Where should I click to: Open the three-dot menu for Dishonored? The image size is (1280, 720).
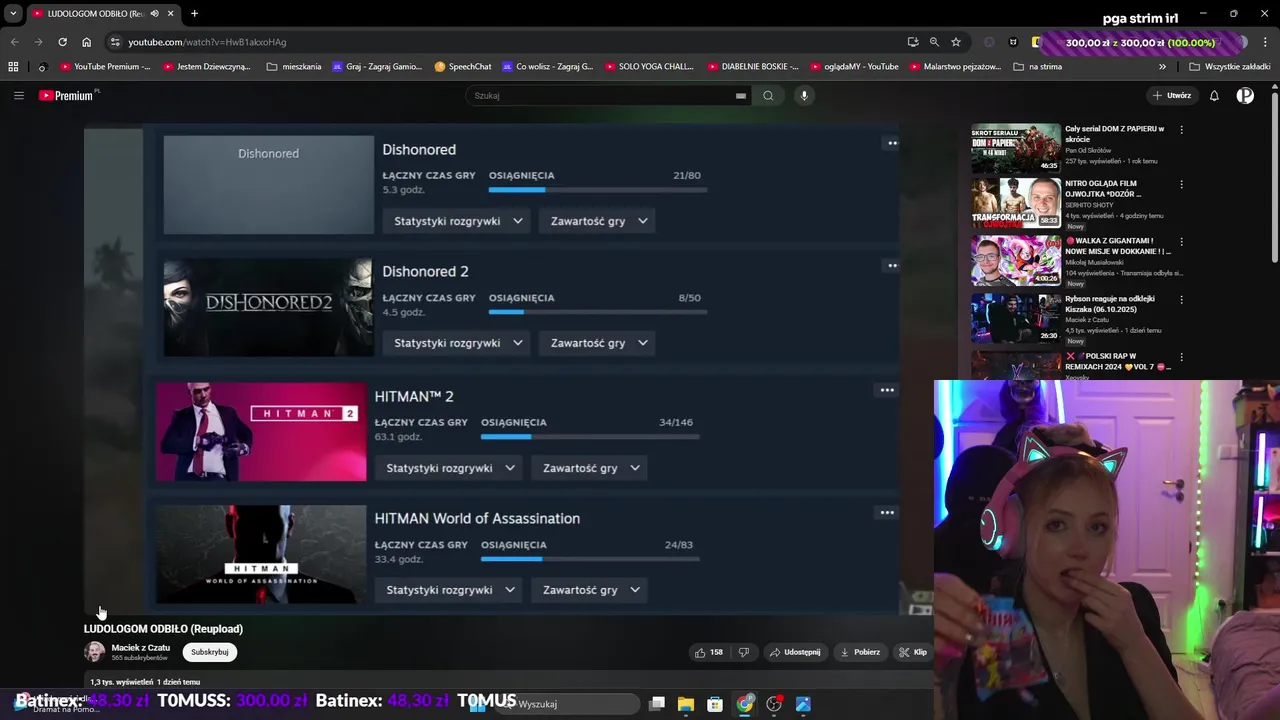pyautogui.click(x=892, y=143)
